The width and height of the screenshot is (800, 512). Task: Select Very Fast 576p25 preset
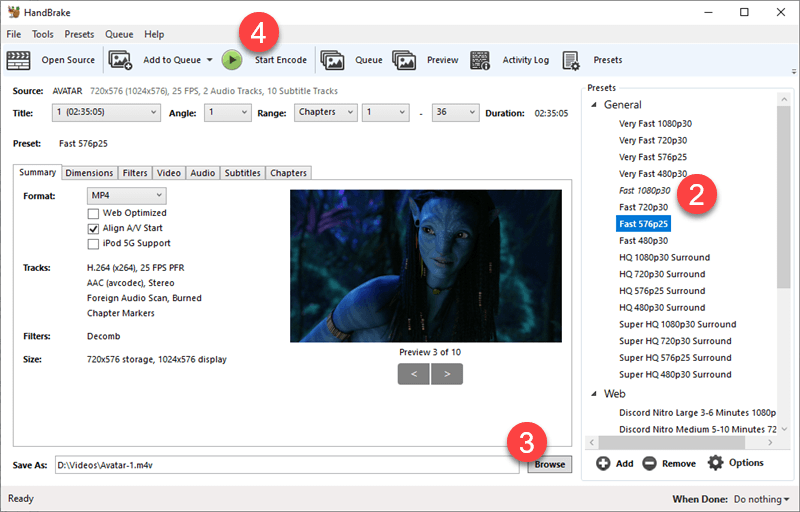click(x=653, y=157)
